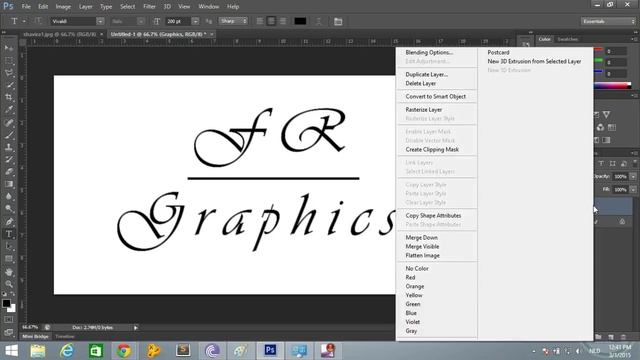Open the anti-aliasing dropdown set to Sharp
640x360 pixels.
coord(233,21)
